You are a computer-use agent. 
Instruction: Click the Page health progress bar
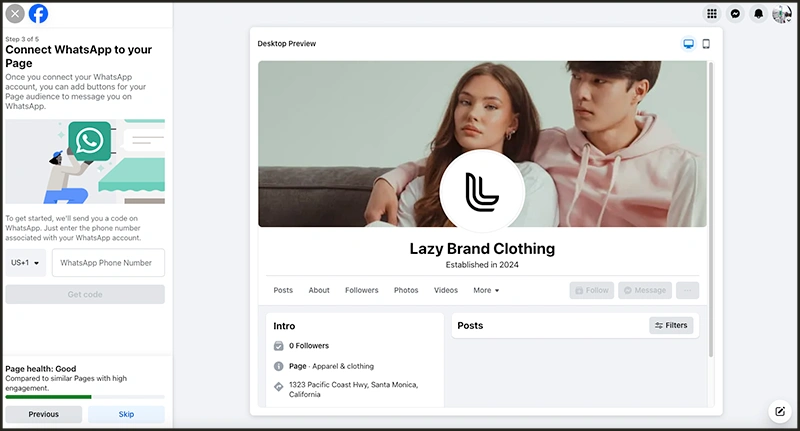pos(85,397)
